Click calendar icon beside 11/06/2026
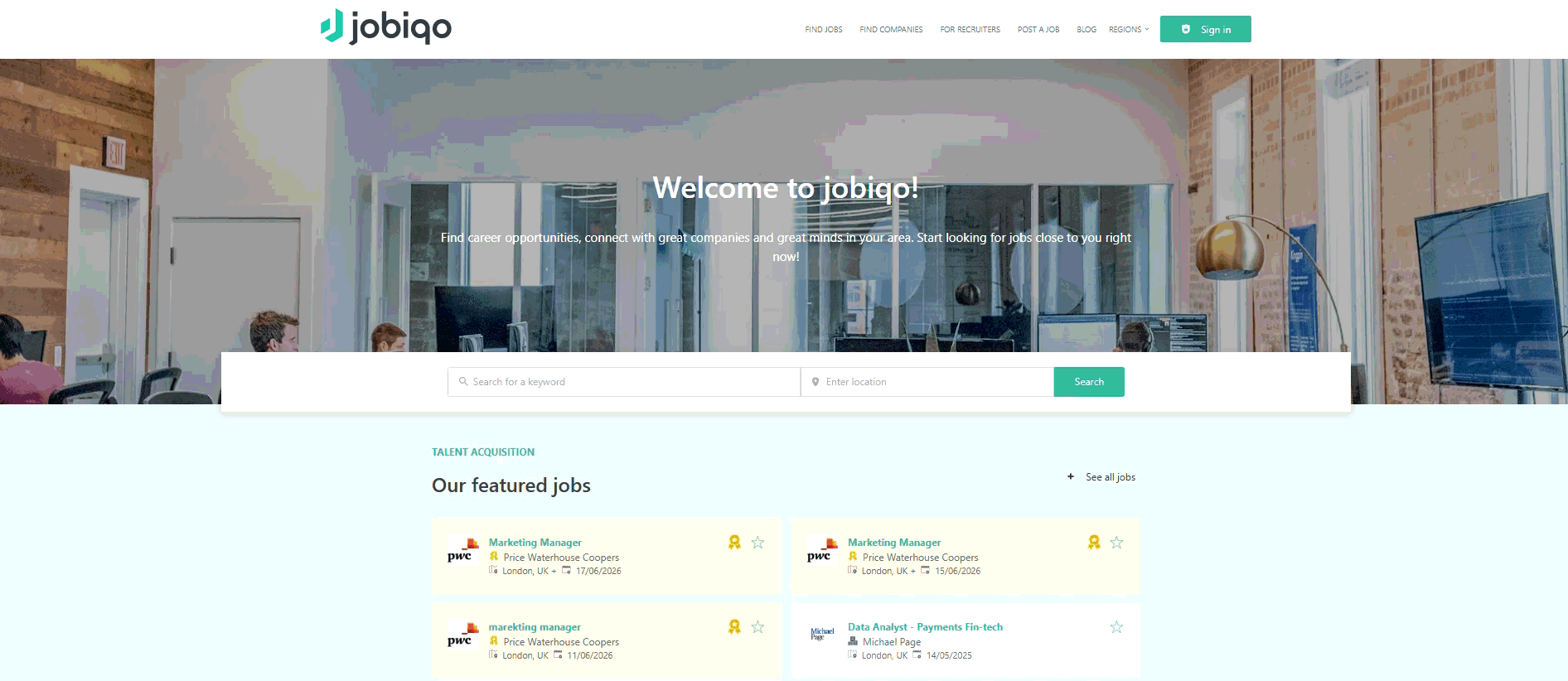Image resolution: width=1568 pixels, height=681 pixels. coord(559,654)
